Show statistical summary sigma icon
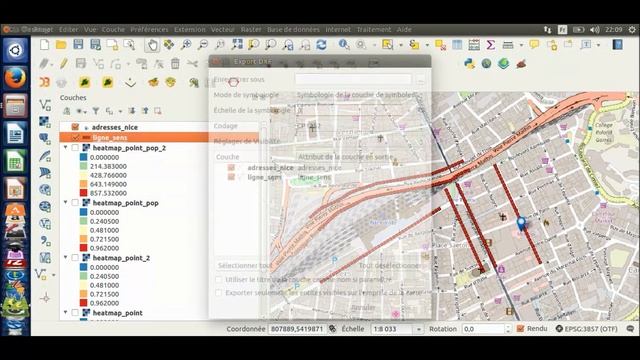The height and width of the screenshot is (360, 640). coord(491,44)
